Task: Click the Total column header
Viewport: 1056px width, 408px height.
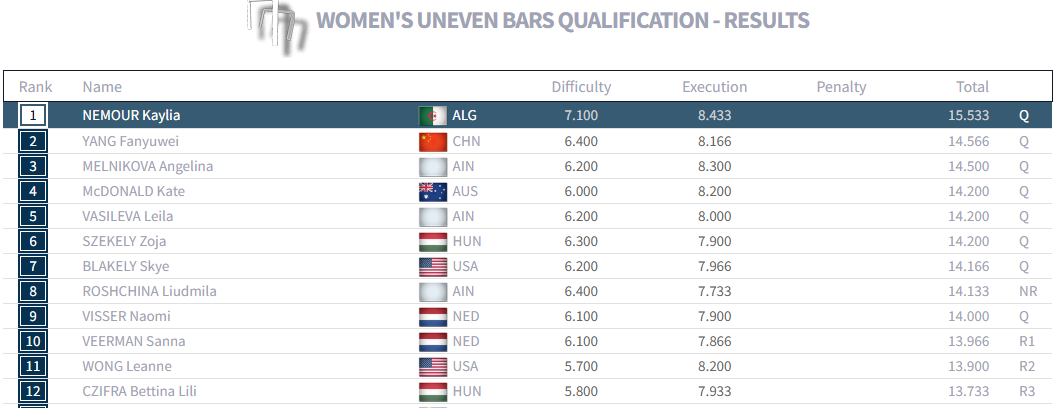Action: tap(972, 87)
